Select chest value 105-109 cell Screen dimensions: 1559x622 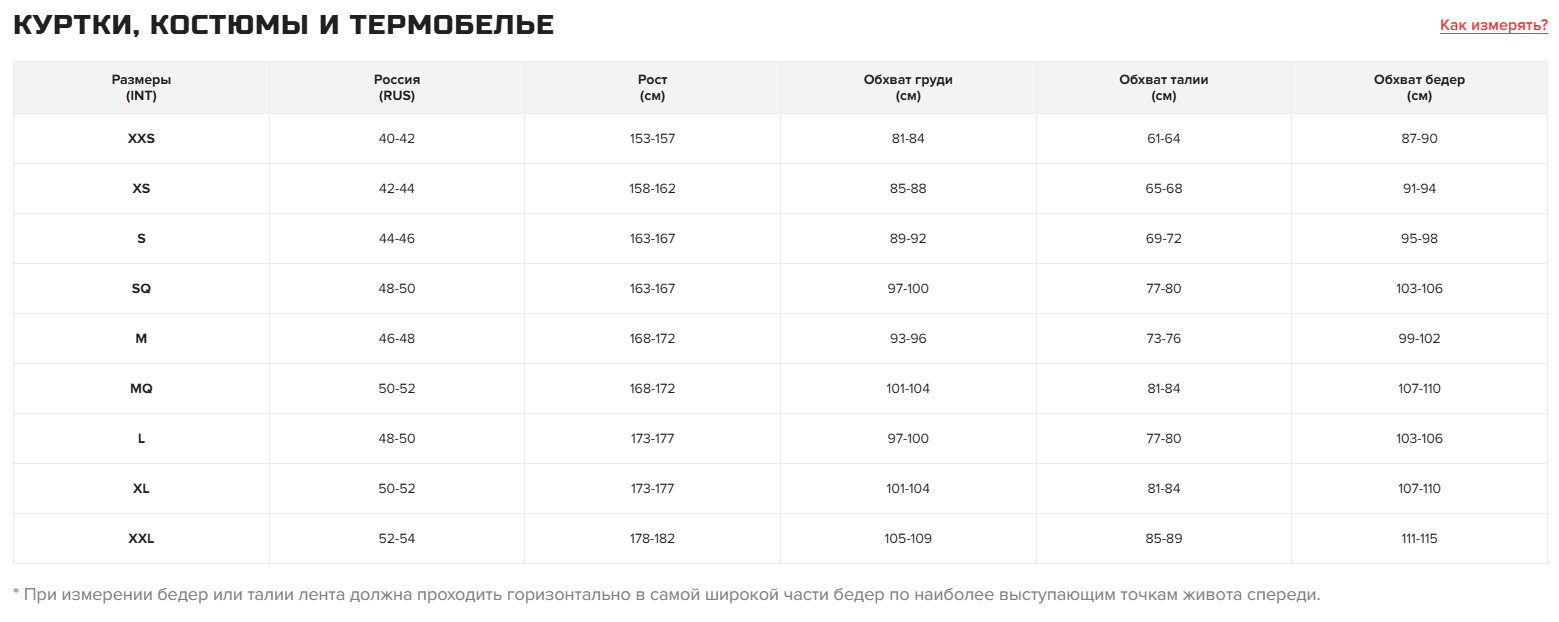click(x=908, y=539)
